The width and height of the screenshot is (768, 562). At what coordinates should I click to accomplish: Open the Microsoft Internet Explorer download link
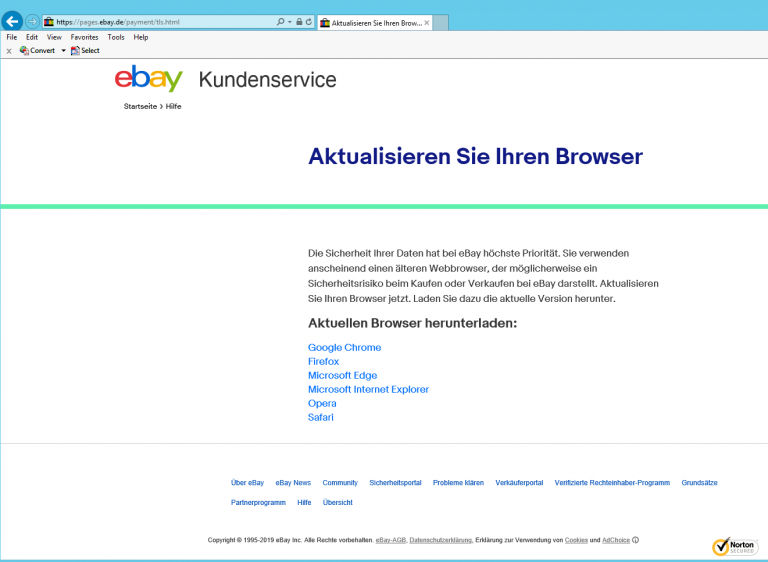368,390
